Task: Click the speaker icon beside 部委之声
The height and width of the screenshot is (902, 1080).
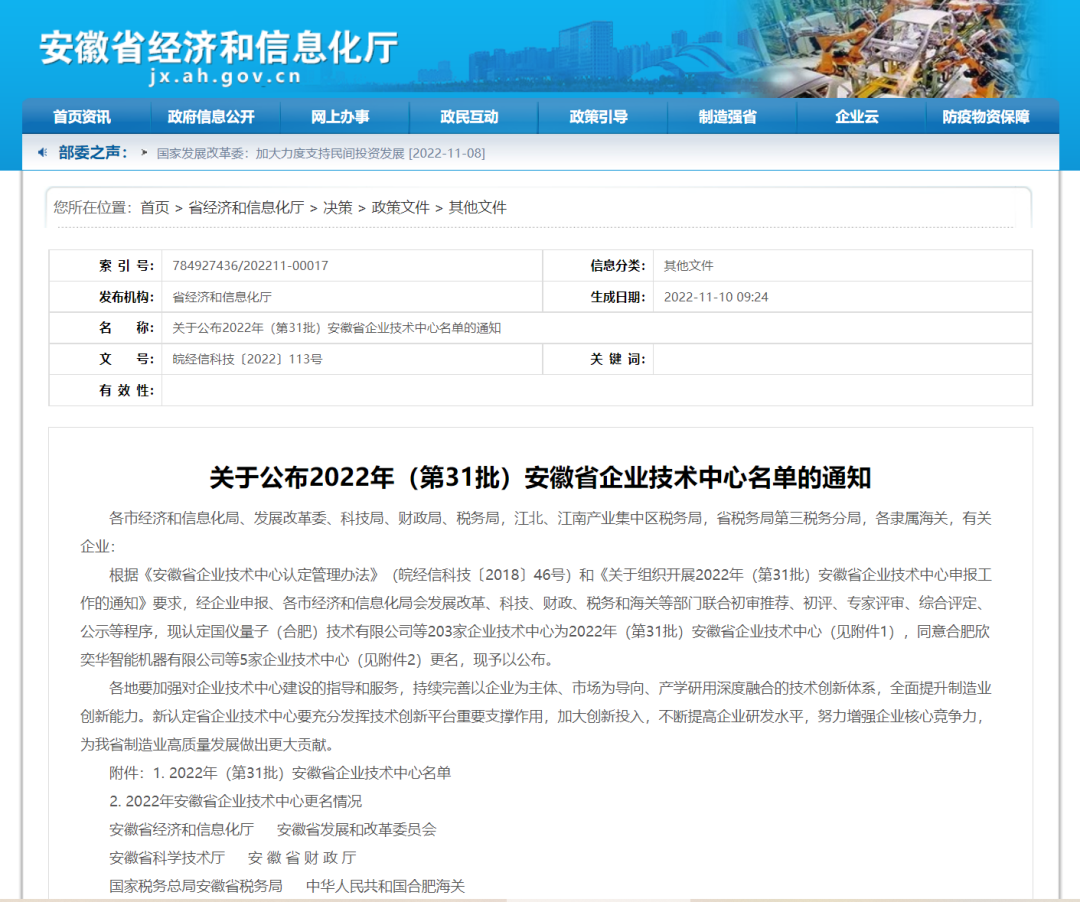Action: pyautogui.click(x=42, y=153)
